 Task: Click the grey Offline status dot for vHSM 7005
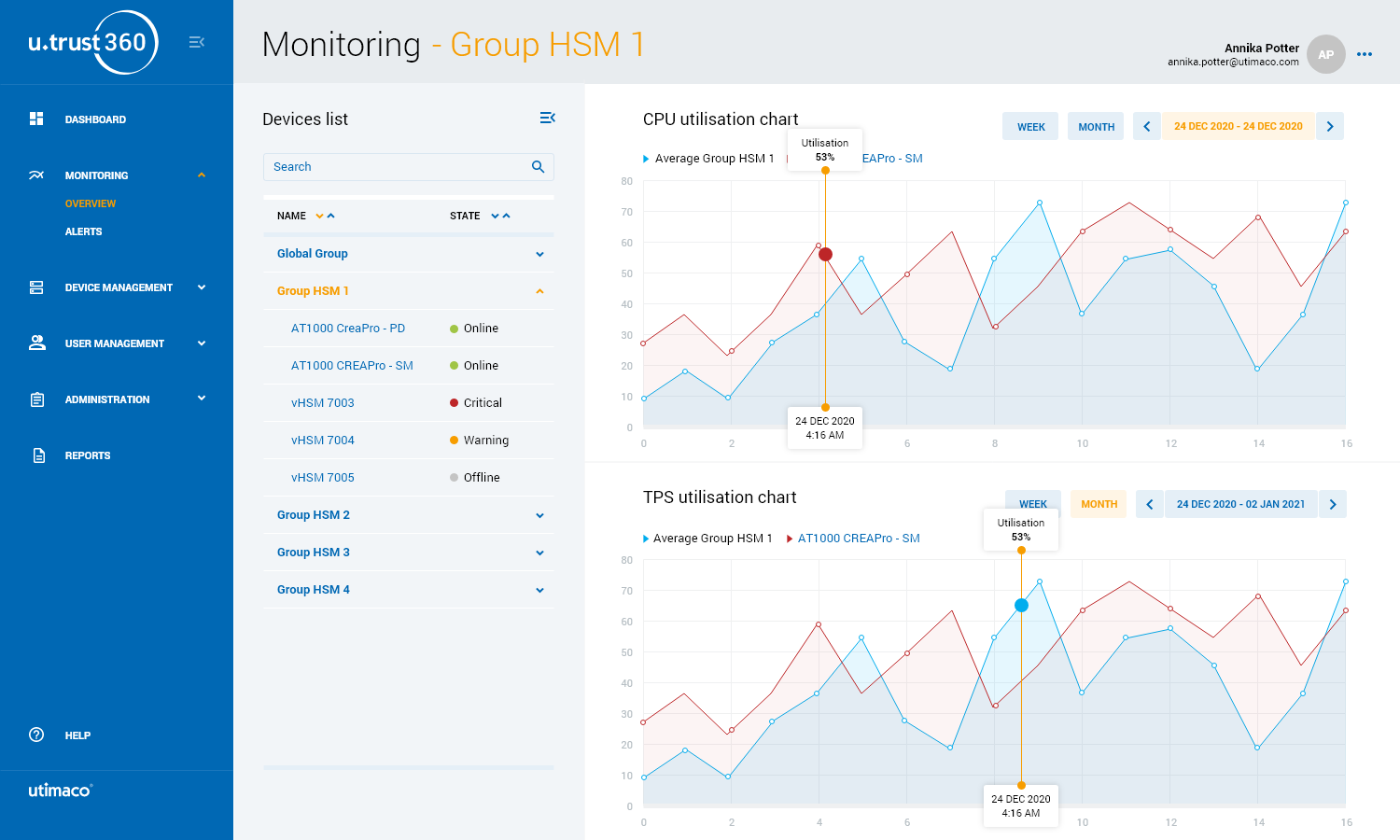[454, 478]
